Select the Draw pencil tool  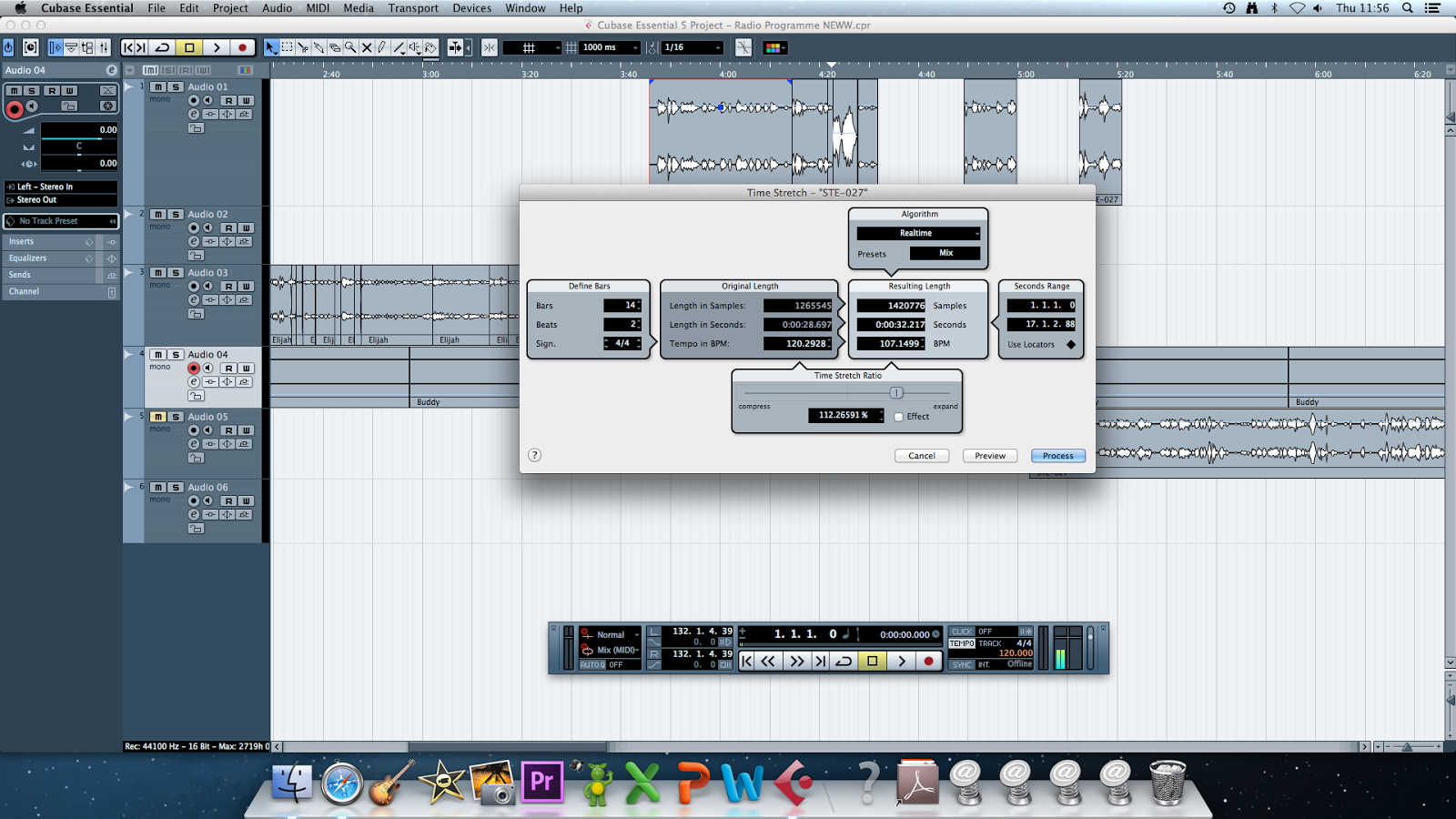(x=382, y=47)
